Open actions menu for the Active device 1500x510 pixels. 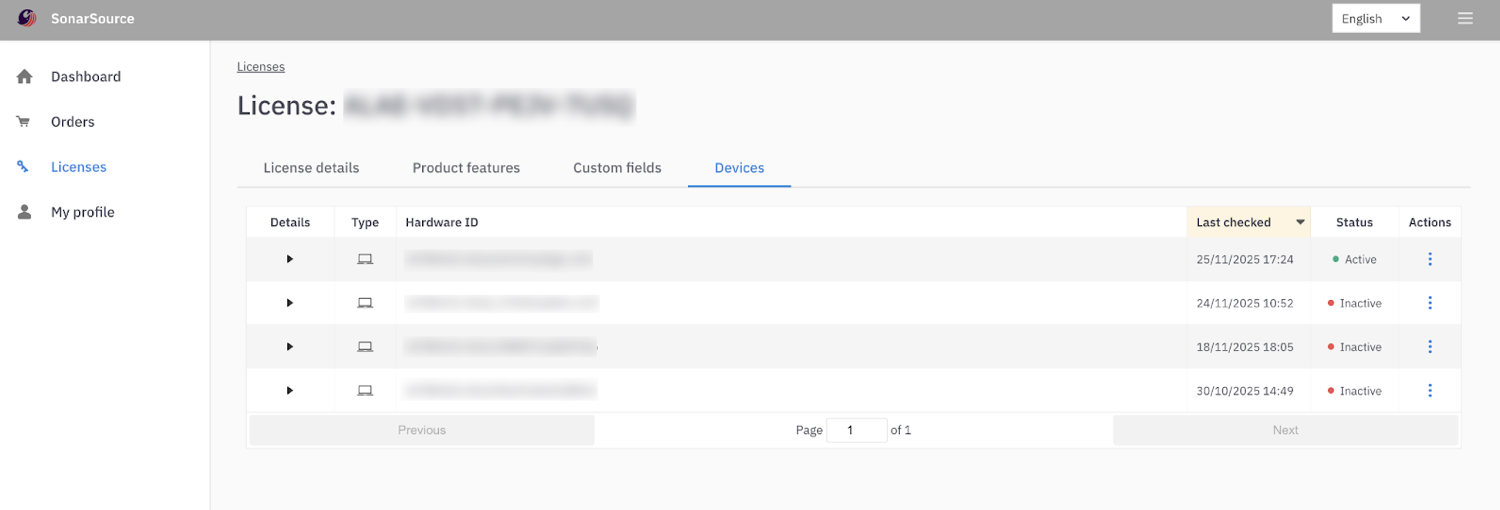click(1429, 259)
